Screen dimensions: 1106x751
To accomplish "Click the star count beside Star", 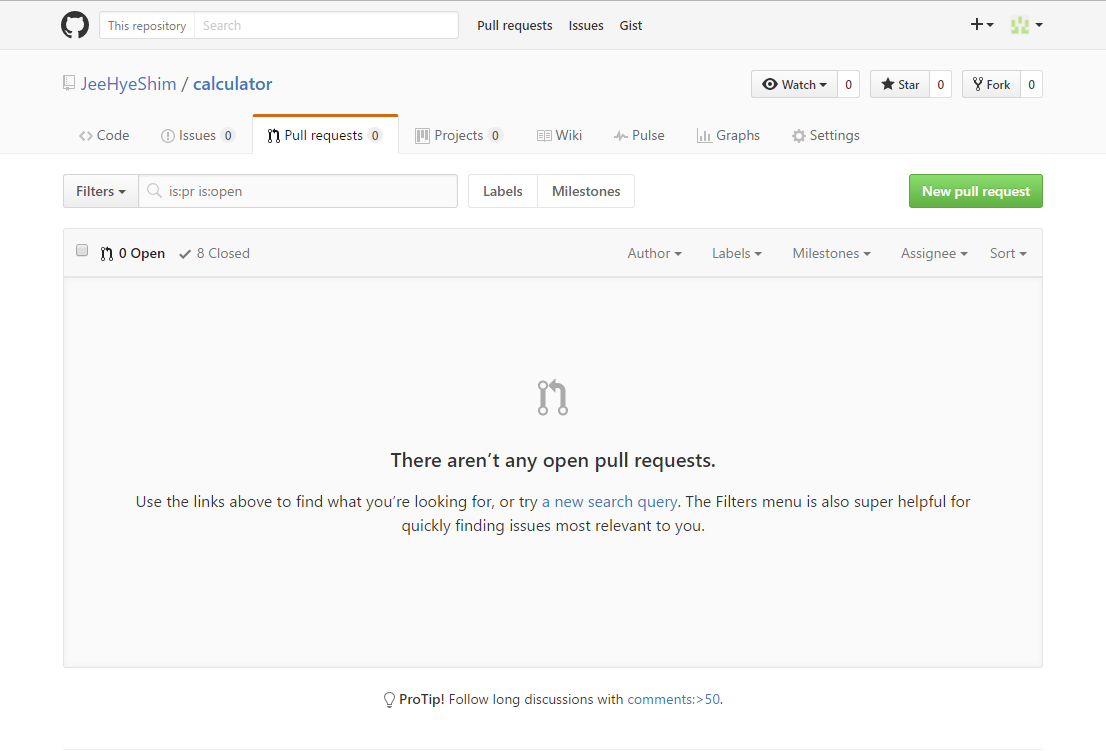I will click(940, 85).
